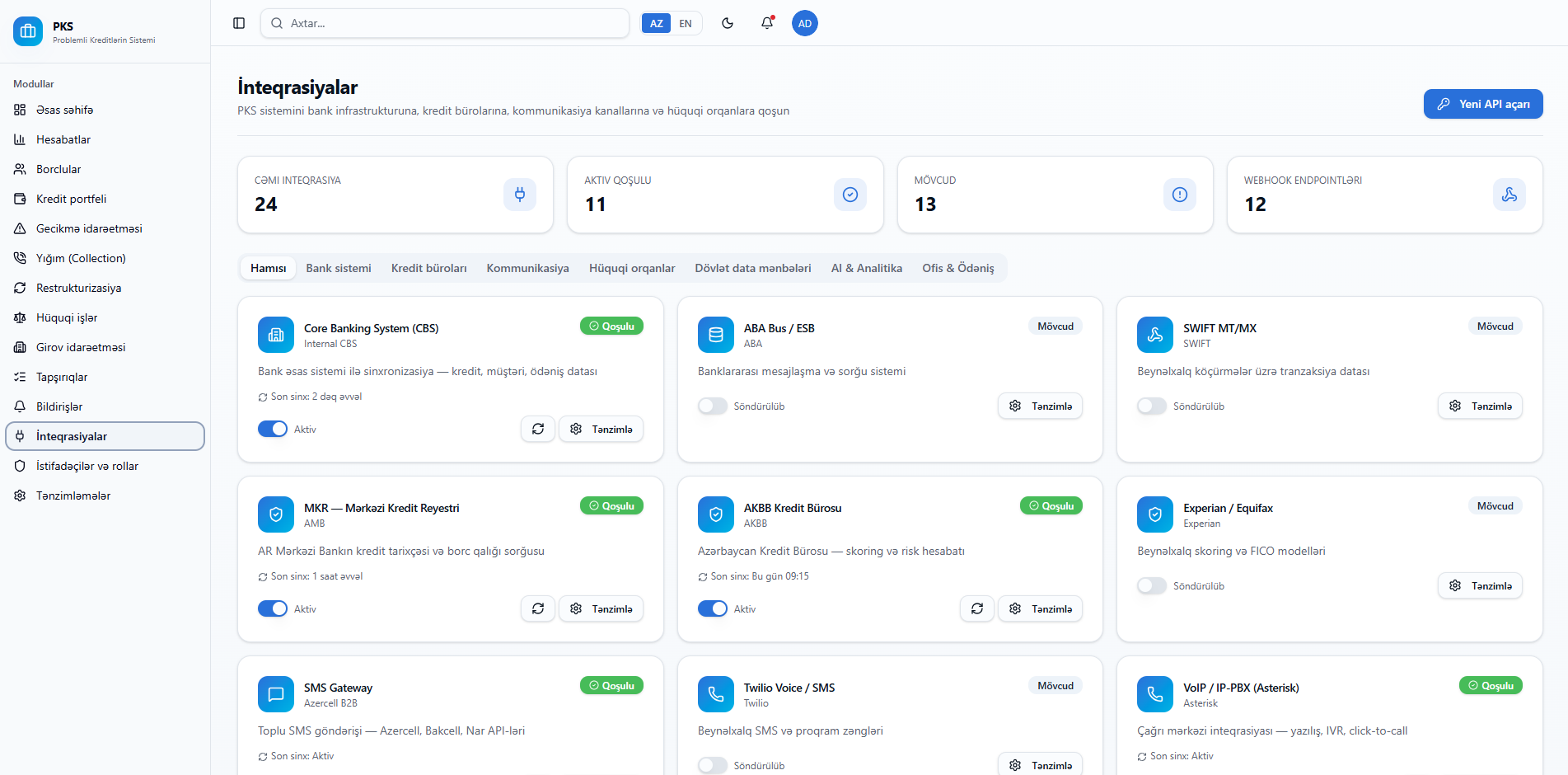1568x775 pixels.
Task: Disable the MKR Aktiv toggle
Action: (x=273, y=608)
